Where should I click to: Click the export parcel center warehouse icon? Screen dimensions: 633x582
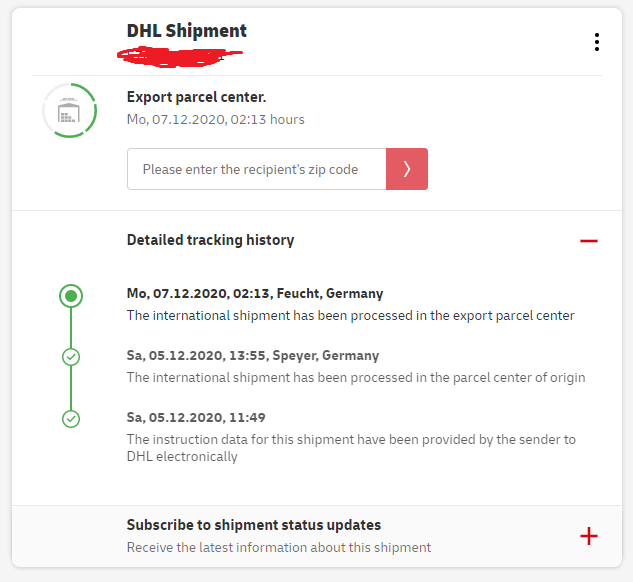pyautogui.click(x=69, y=113)
